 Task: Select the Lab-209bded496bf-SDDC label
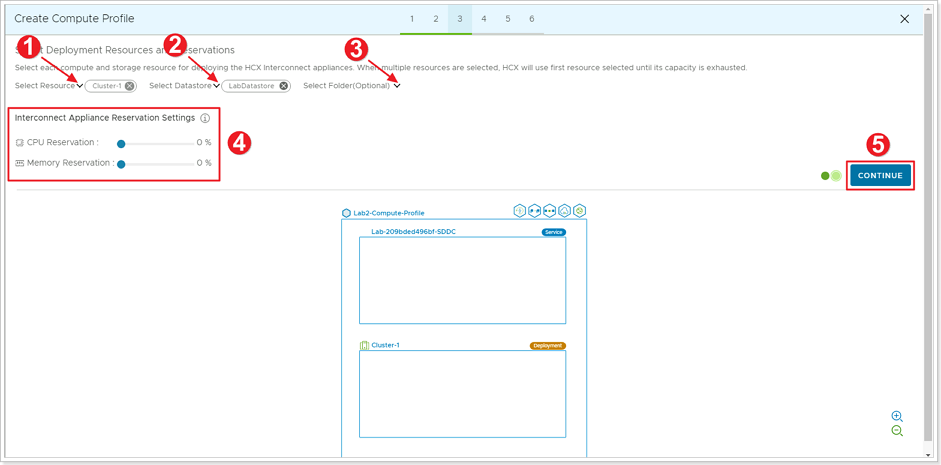(413, 232)
